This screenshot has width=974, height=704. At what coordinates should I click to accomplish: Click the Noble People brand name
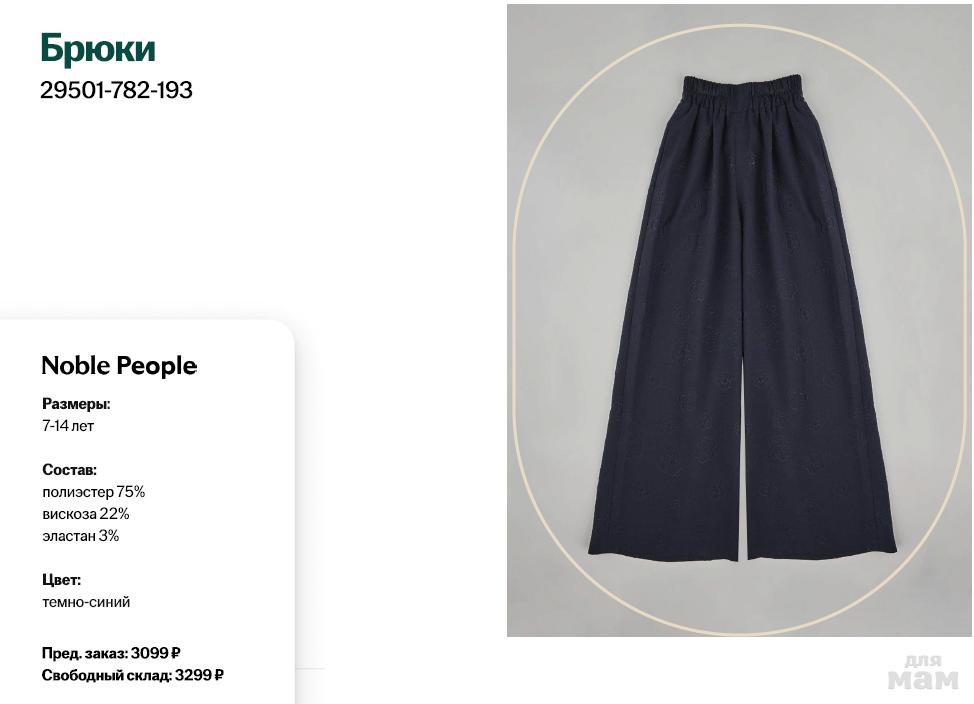[x=119, y=365]
